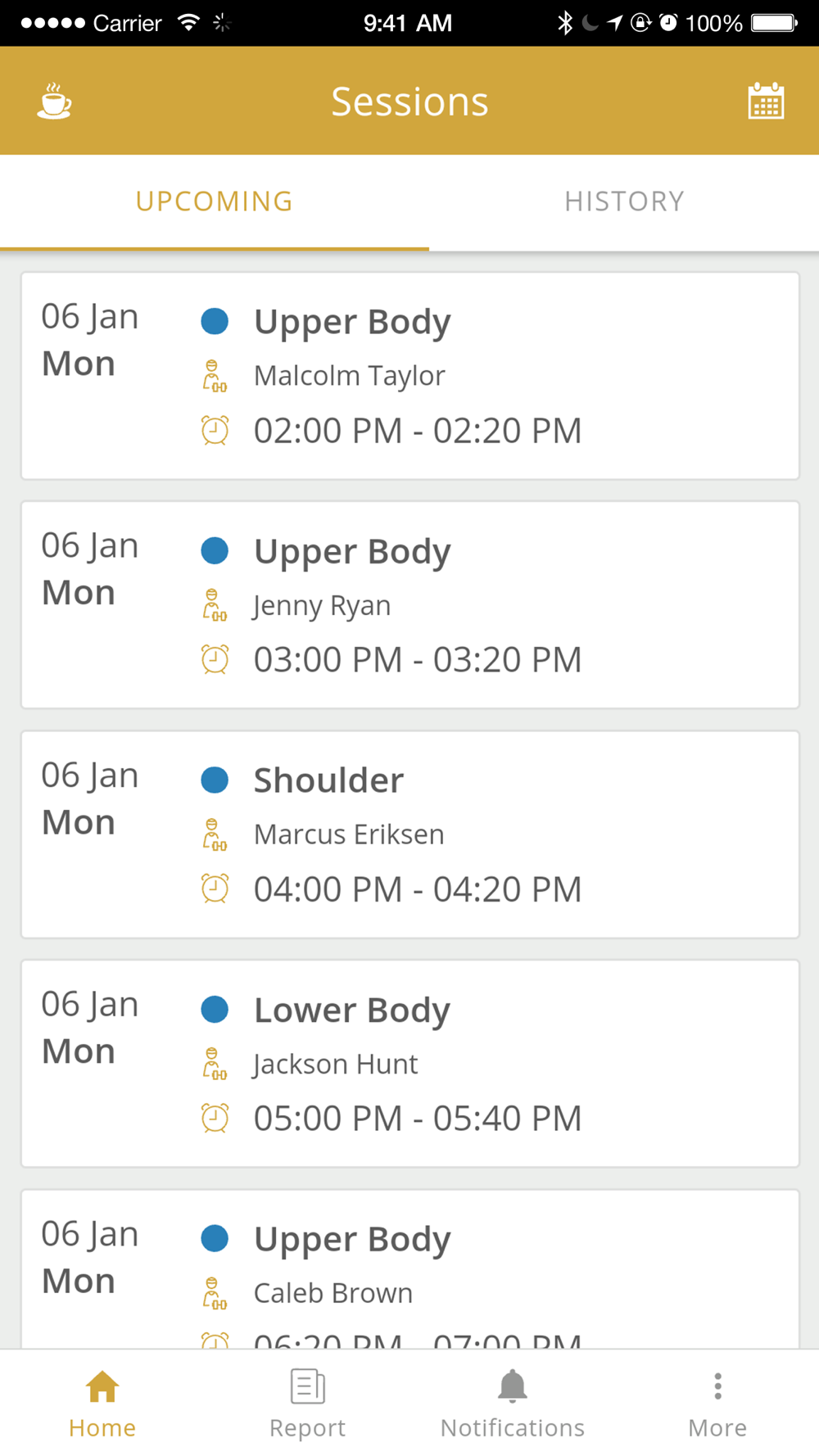Tap alarm clock icon beside 03:00 PM
The width and height of the screenshot is (819, 1456).
coord(215,659)
